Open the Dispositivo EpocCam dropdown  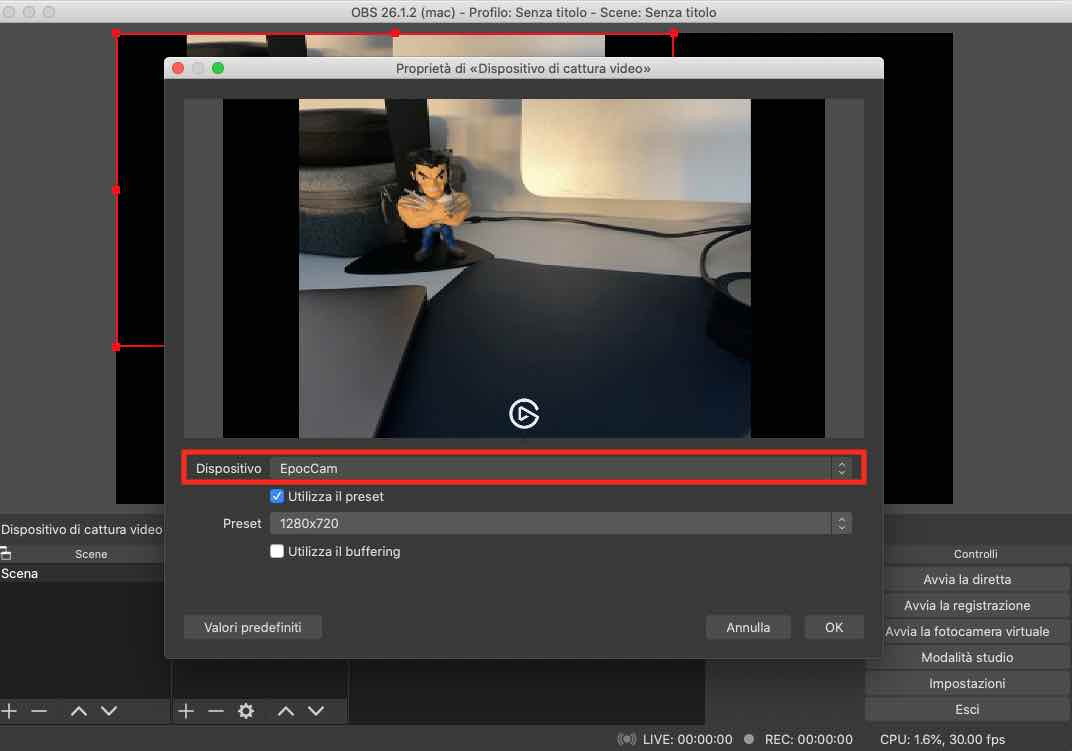click(561, 469)
